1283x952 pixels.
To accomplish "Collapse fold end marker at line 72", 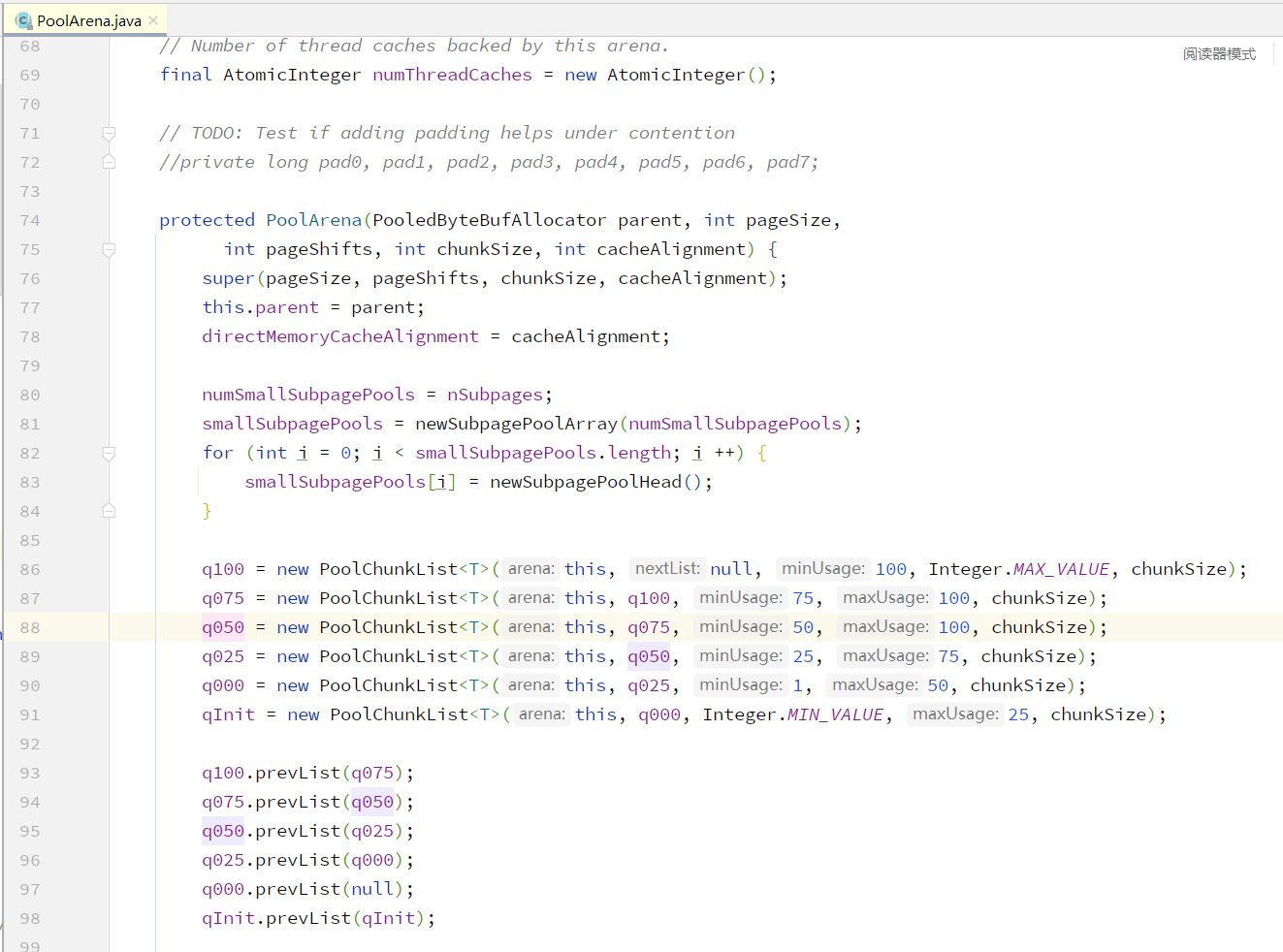I will (109, 162).
